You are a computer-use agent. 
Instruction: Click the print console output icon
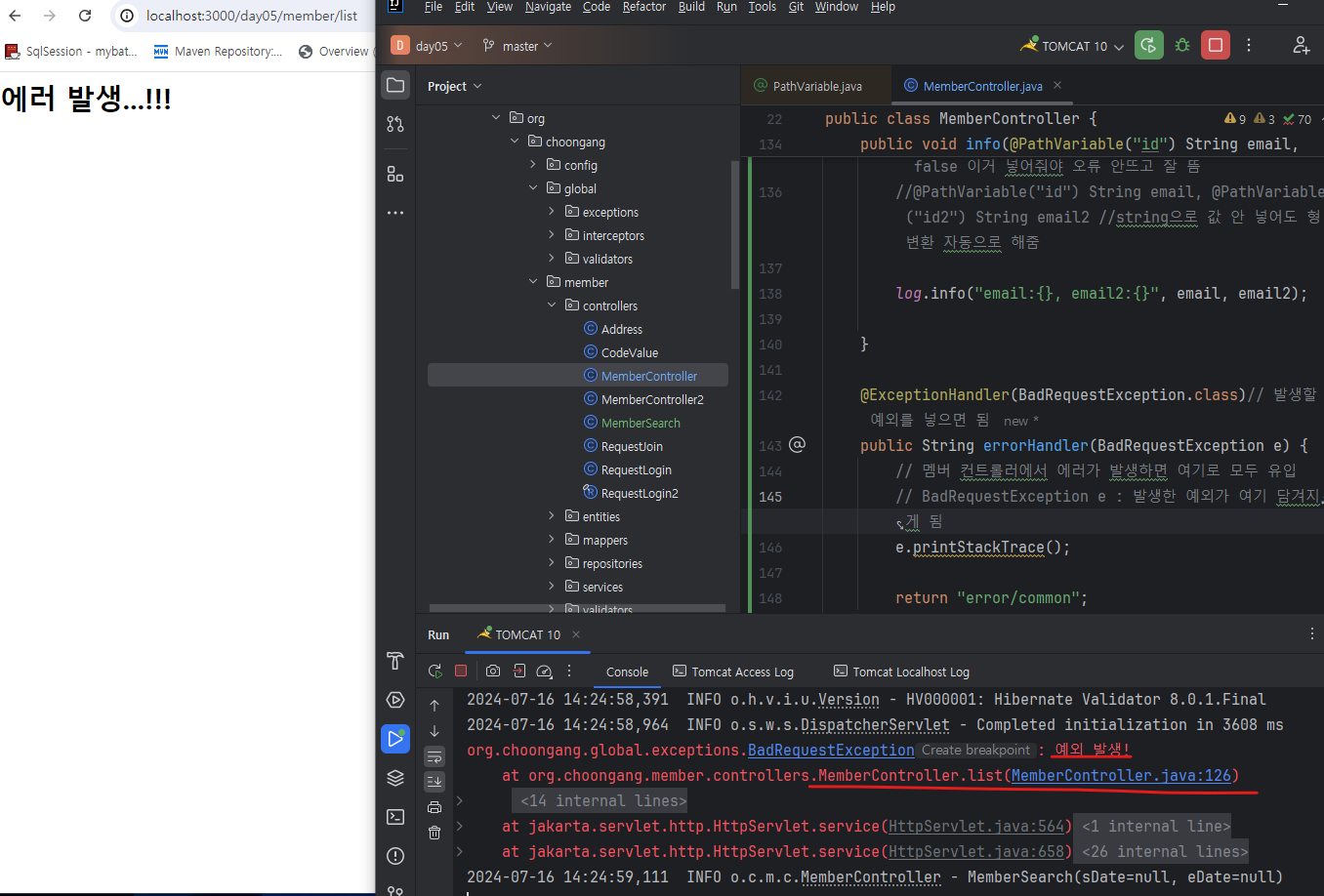tap(434, 807)
